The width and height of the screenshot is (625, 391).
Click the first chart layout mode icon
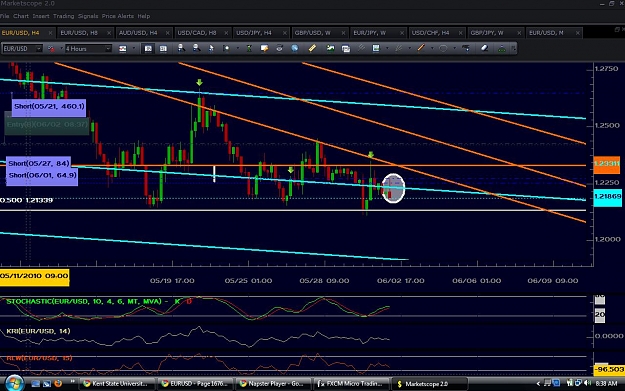pos(148,49)
